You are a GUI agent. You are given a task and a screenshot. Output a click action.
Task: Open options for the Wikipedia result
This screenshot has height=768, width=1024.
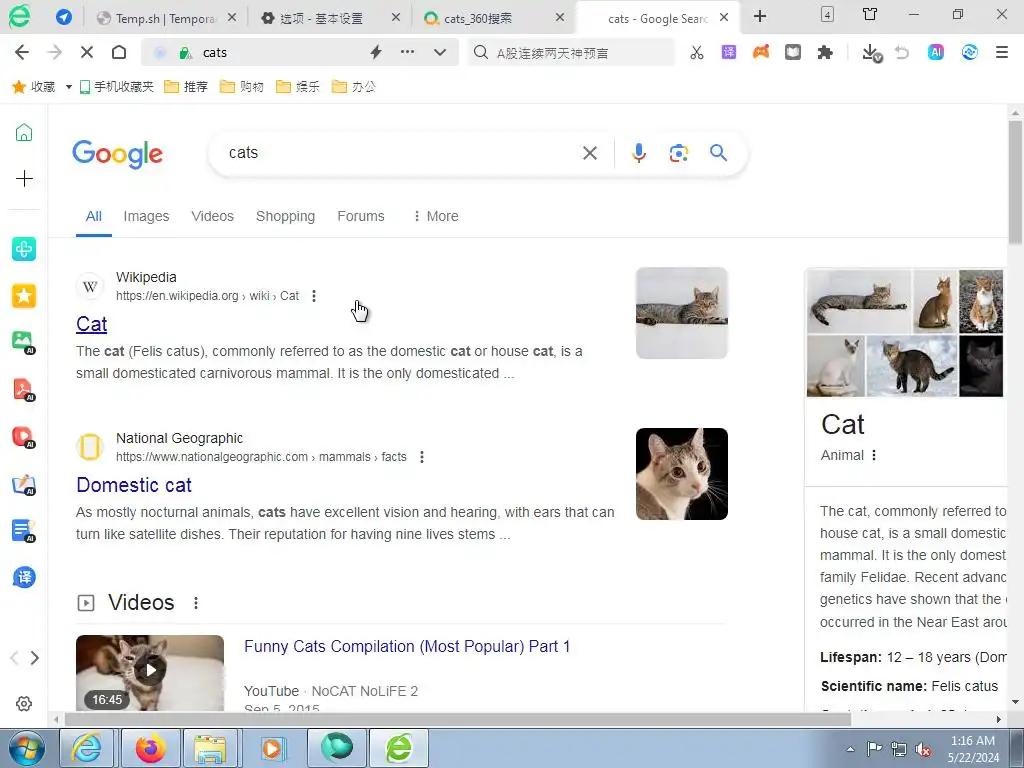[314, 296]
